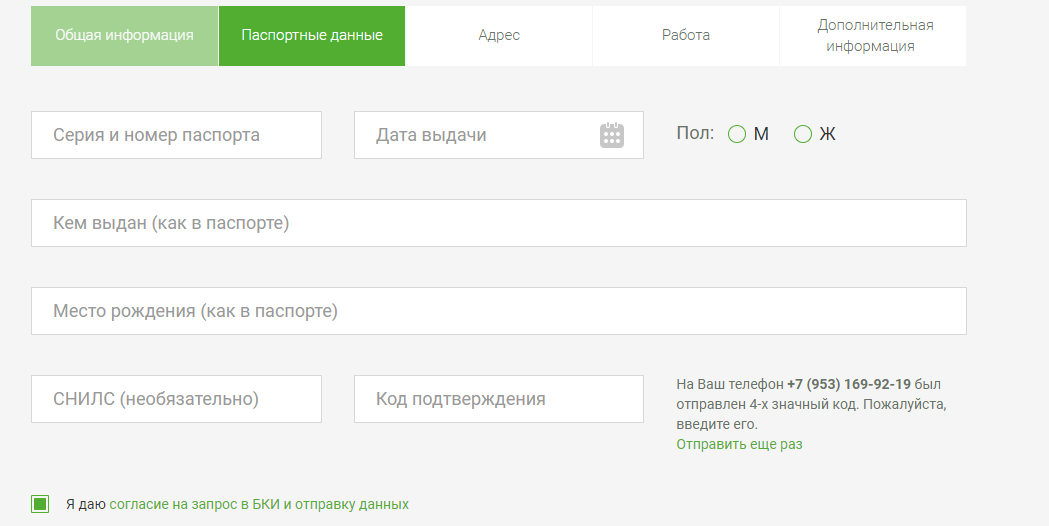The width and height of the screenshot is (1049, 526).
Task: Select the «Паспортные данные» tab
Action: click(x=312, y=35)
